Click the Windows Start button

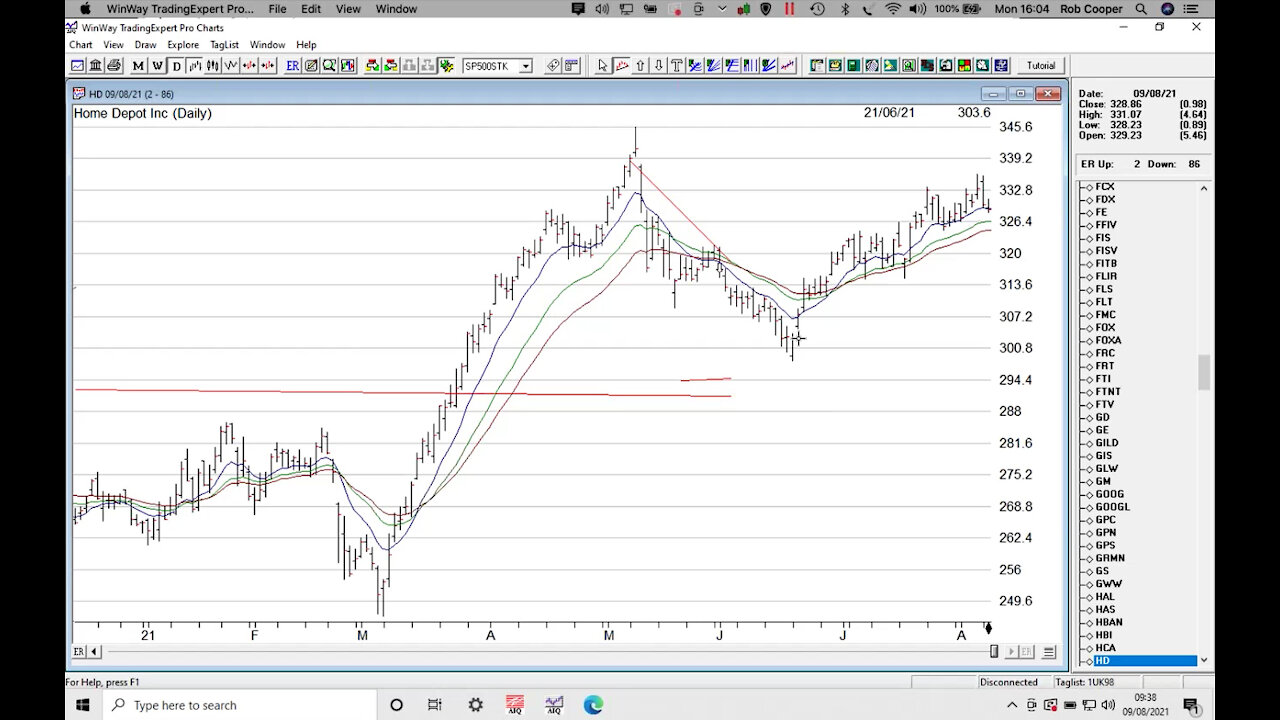(x=85, y=705)
